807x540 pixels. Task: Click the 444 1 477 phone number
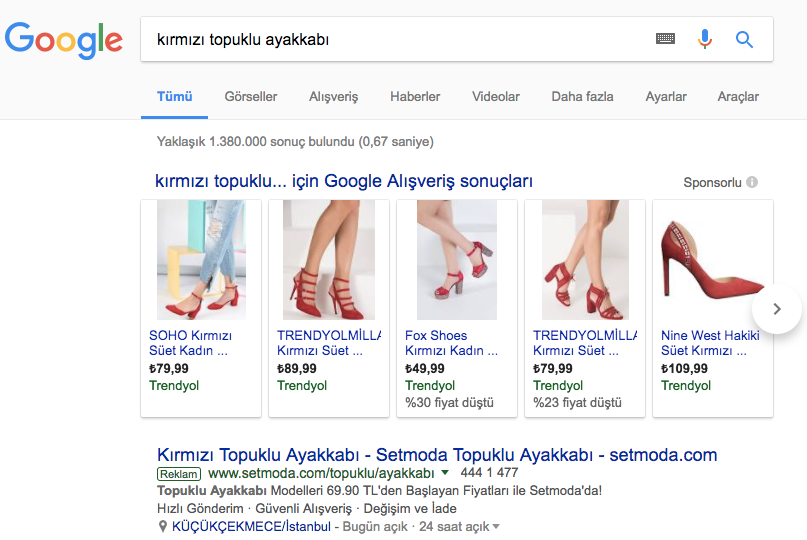[x=489, y=473]
